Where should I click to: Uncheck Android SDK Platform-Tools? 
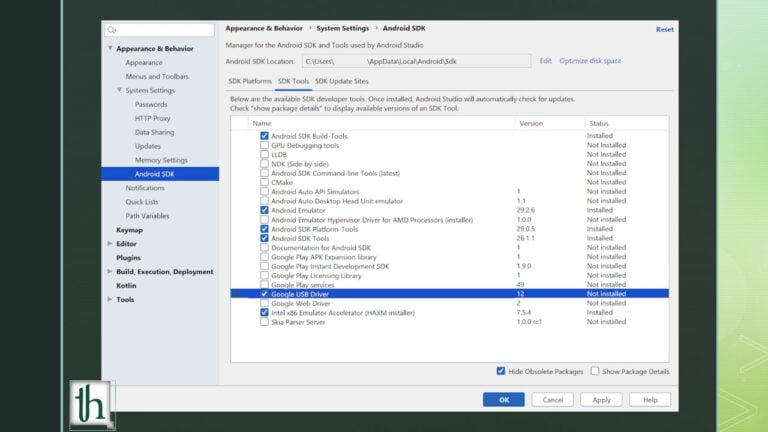(x=264, y=229)
